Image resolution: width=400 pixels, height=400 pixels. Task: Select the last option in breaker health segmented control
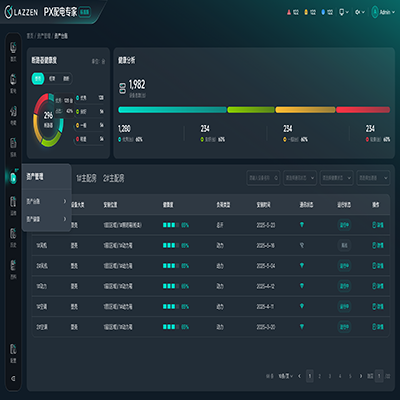[x=66, y=79]
